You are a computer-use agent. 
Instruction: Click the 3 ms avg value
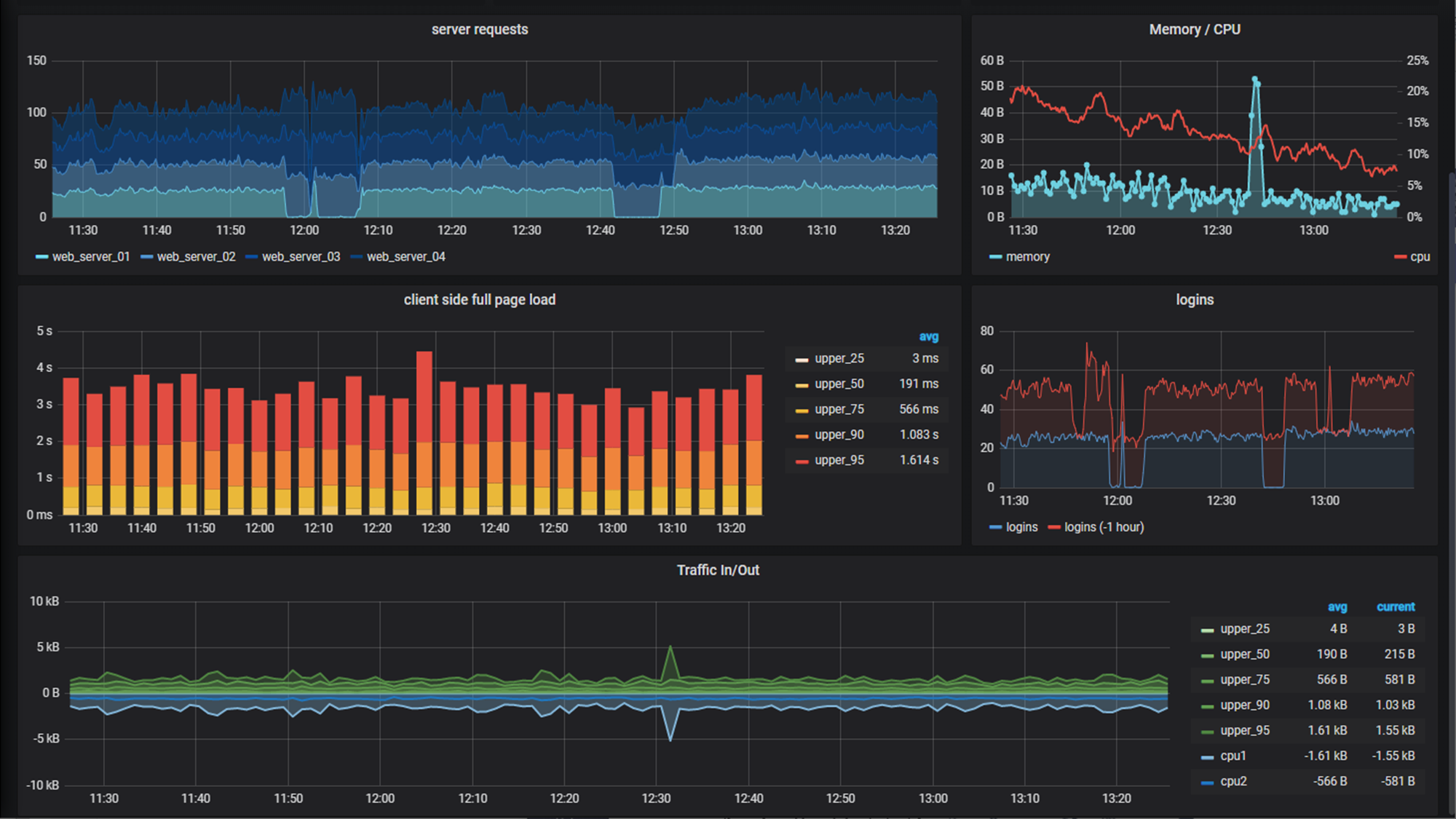(925, 359)
